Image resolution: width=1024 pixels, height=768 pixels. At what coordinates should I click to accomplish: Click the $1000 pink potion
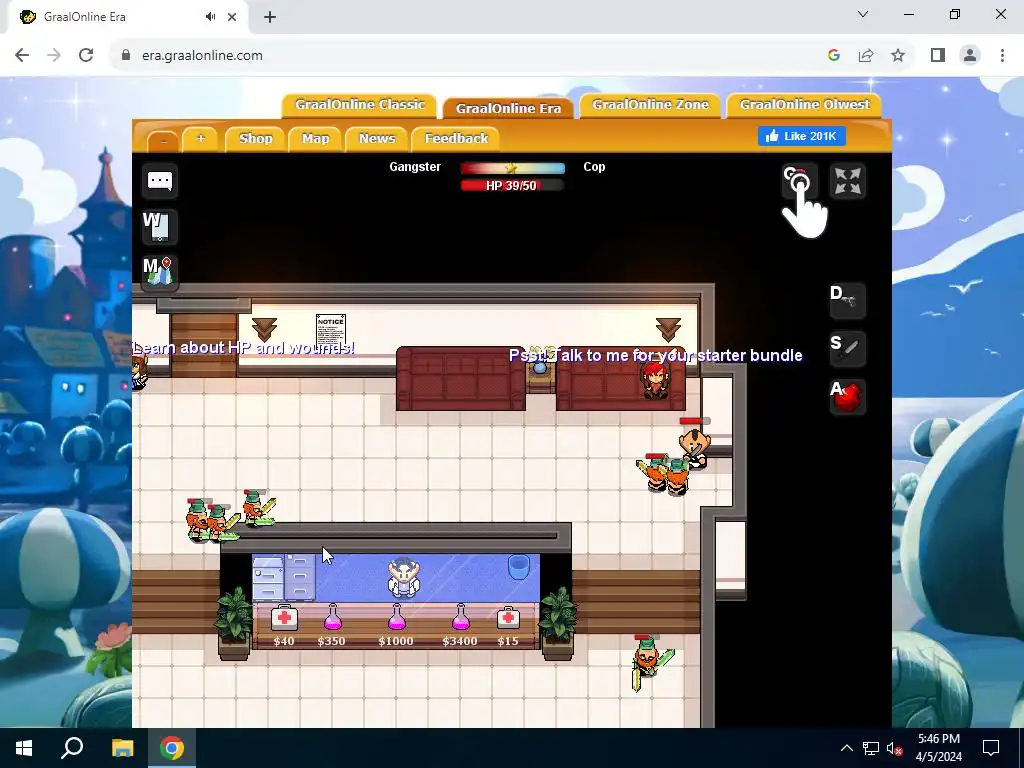tap(396, 617)
